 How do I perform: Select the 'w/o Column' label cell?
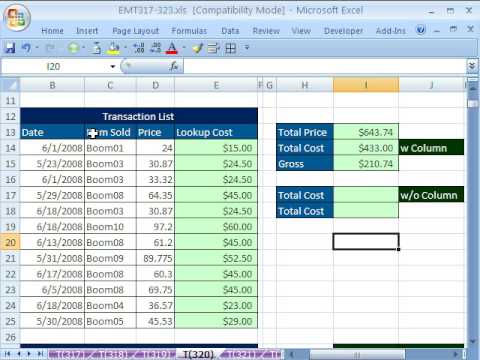(x=431, y=195)
